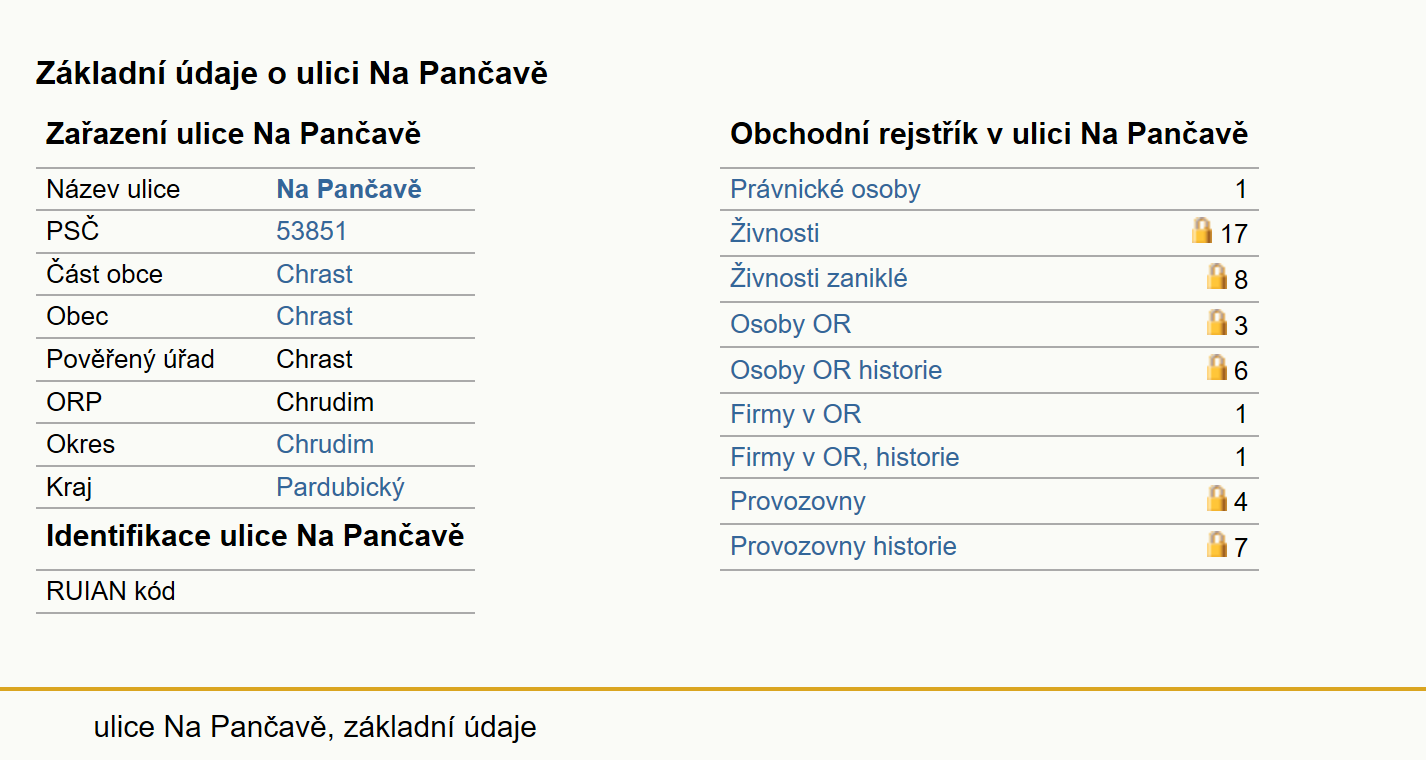Viewport: 1426px width, 760px height.
Task: Open the Živnosti link
Action: [x=775, y=233]
